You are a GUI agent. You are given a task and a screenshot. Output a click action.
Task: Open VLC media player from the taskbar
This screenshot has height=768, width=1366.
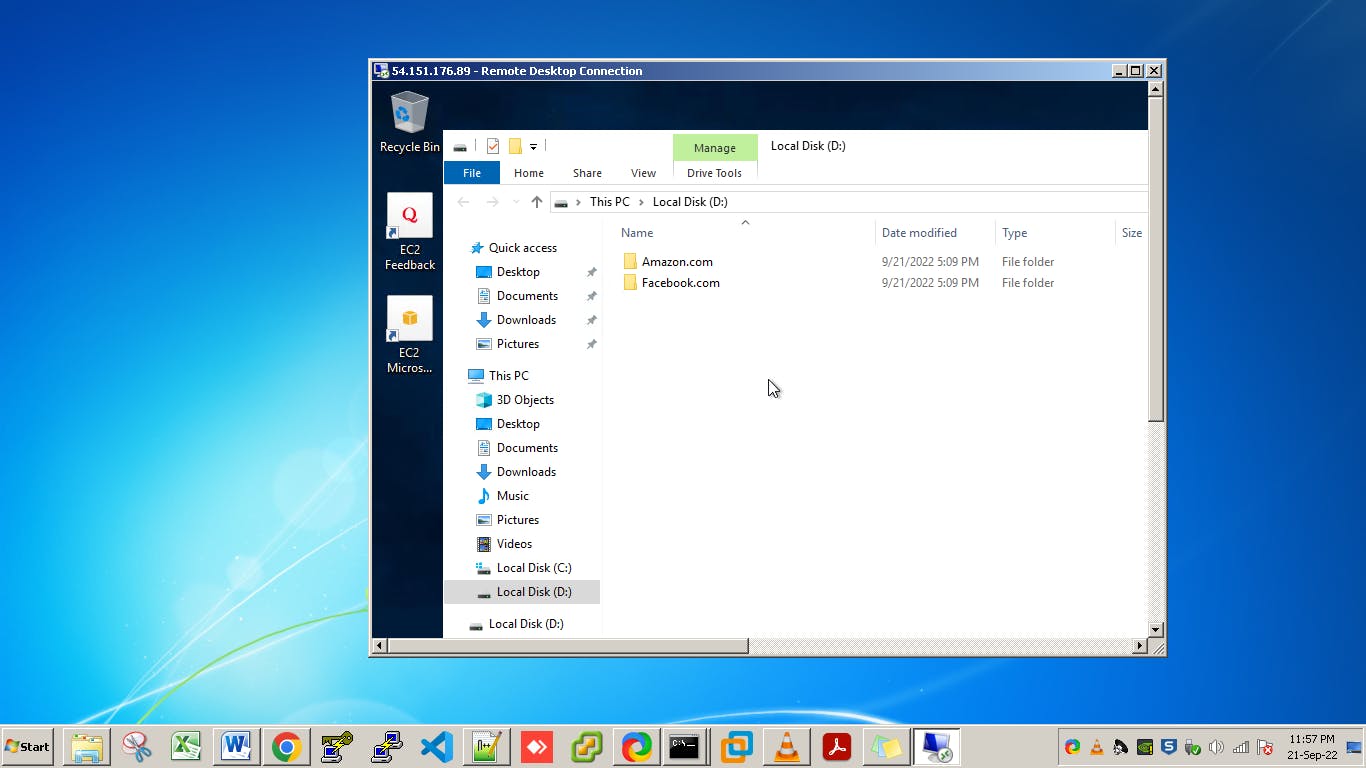(787, 747)
